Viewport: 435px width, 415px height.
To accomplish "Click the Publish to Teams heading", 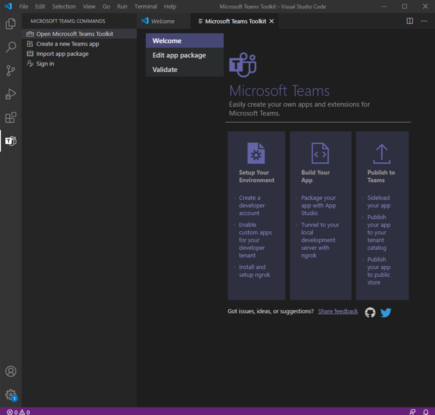I will [x=381, y=176].
